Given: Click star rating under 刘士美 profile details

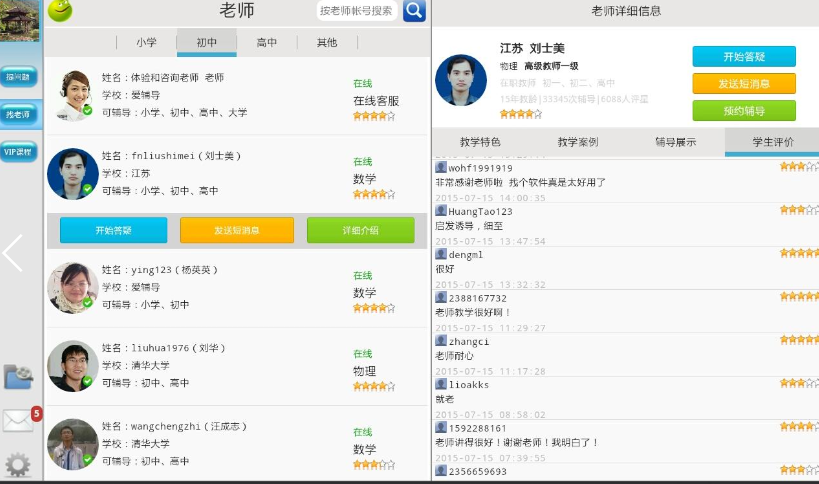Looking at the screenshot, I should pos(521,113).
